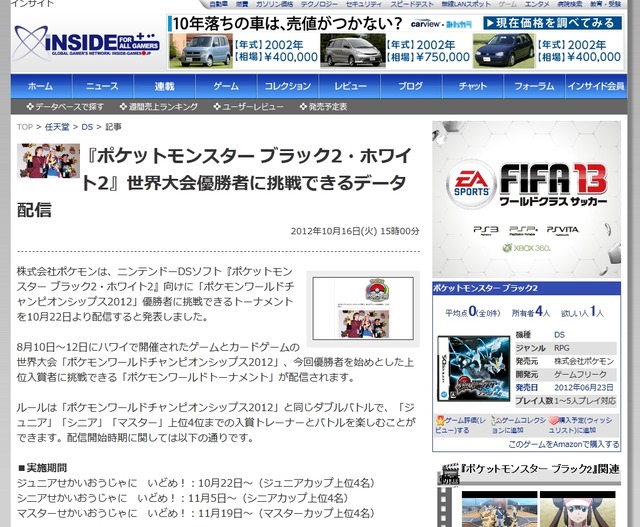Click the XBOX 360 logo in FIFA ad
Screen dimensions: 640x527
[x=526, y=248]
